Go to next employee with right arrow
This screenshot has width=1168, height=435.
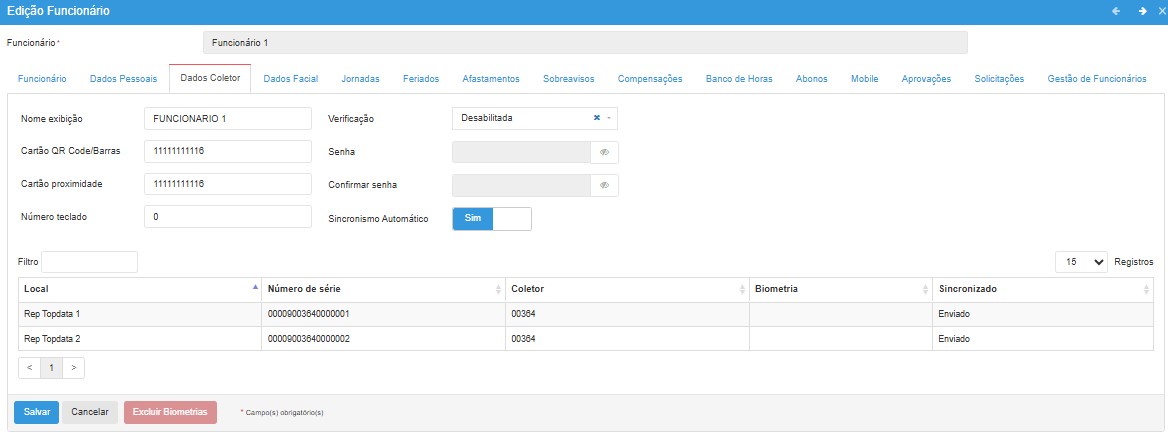1142,11
